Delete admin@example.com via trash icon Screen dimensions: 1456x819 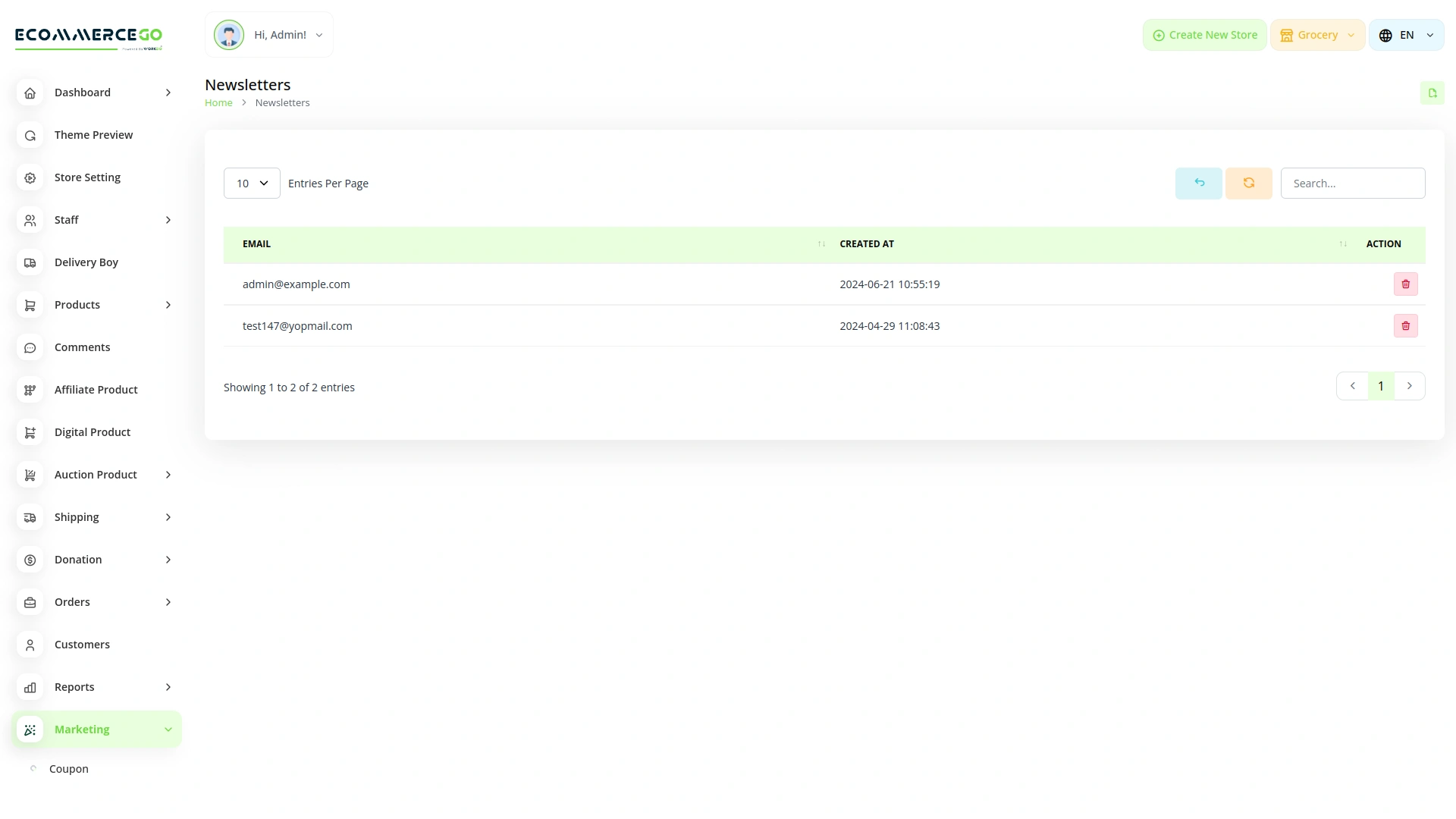click(x=1406, y=284)
